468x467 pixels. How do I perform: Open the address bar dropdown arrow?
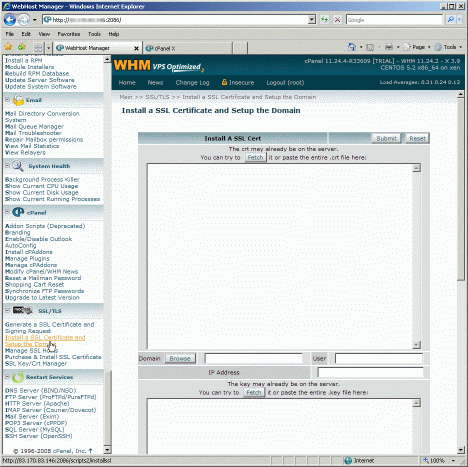(x=312, y=20)
